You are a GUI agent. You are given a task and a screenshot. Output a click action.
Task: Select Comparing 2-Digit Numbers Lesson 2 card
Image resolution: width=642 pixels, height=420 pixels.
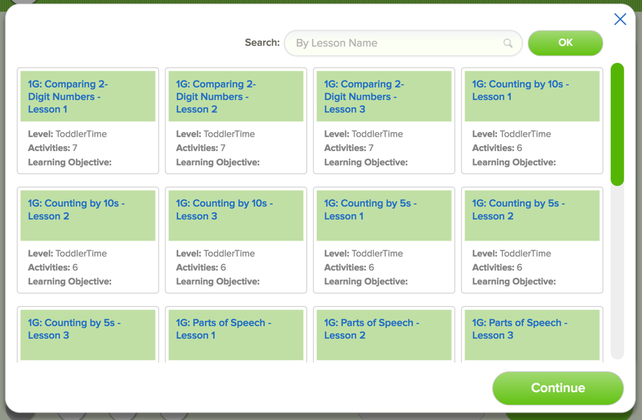click(x=236, y=120)
